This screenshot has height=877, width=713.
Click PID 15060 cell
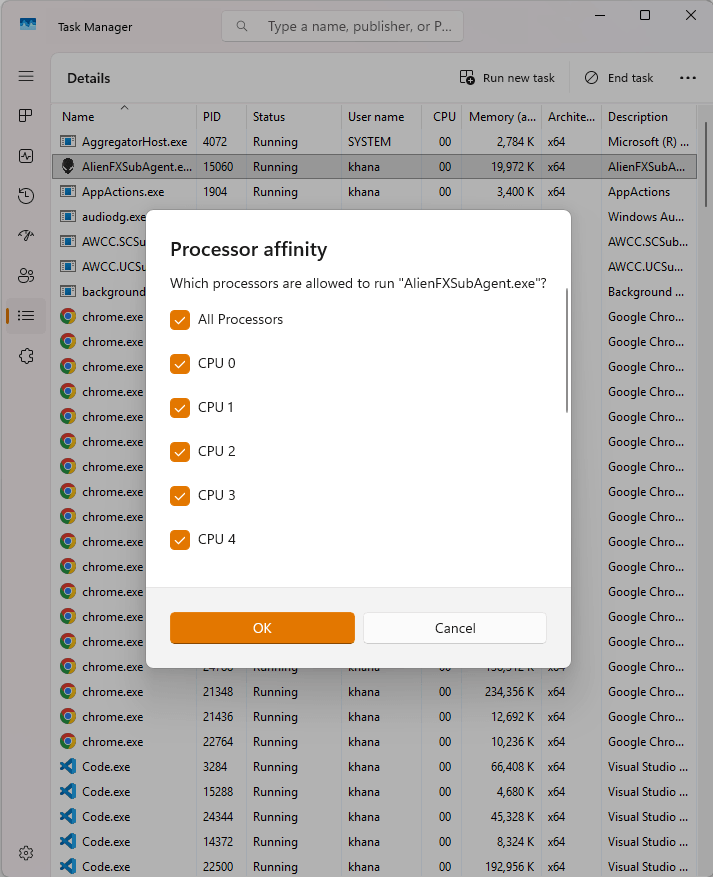click(218, 167)
